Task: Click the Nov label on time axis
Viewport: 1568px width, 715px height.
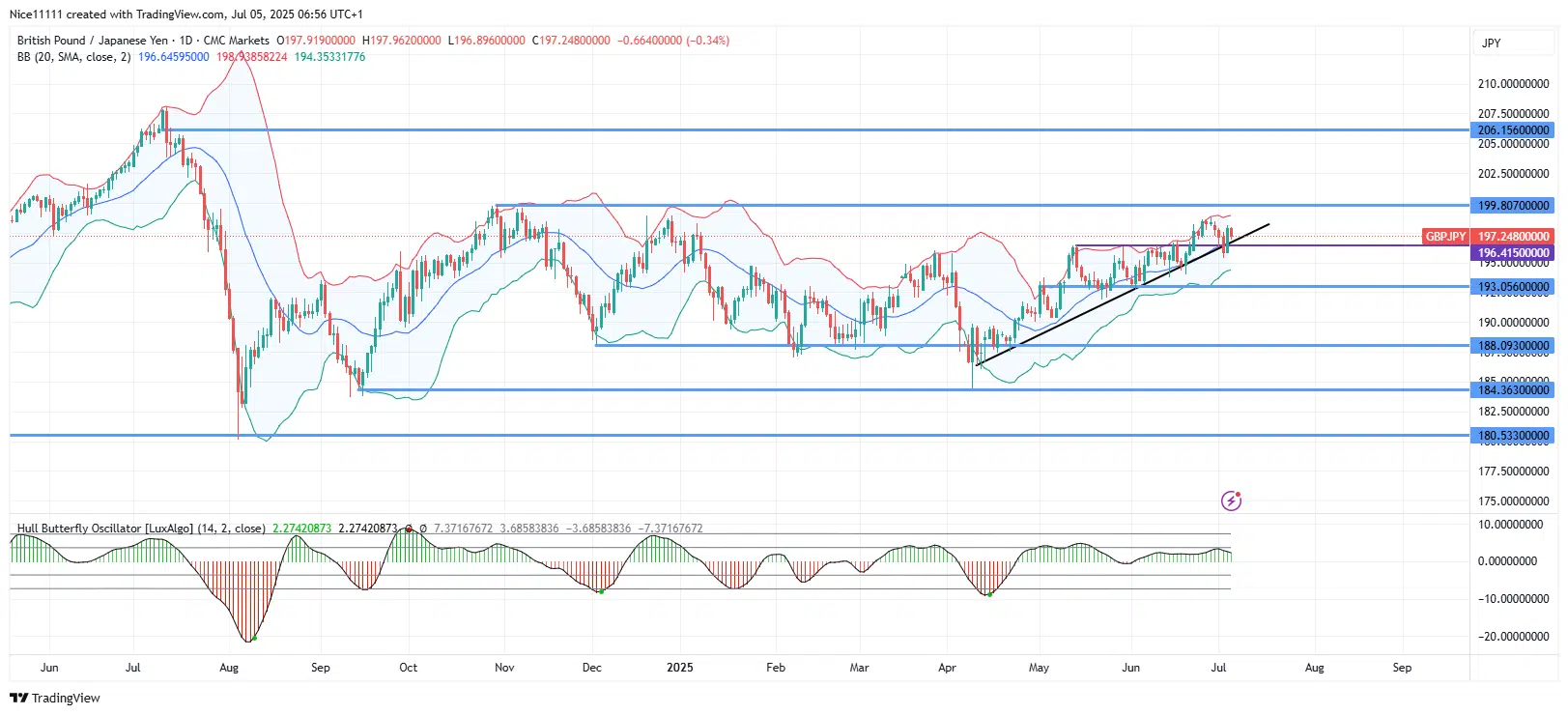Action: coord(504,668)
